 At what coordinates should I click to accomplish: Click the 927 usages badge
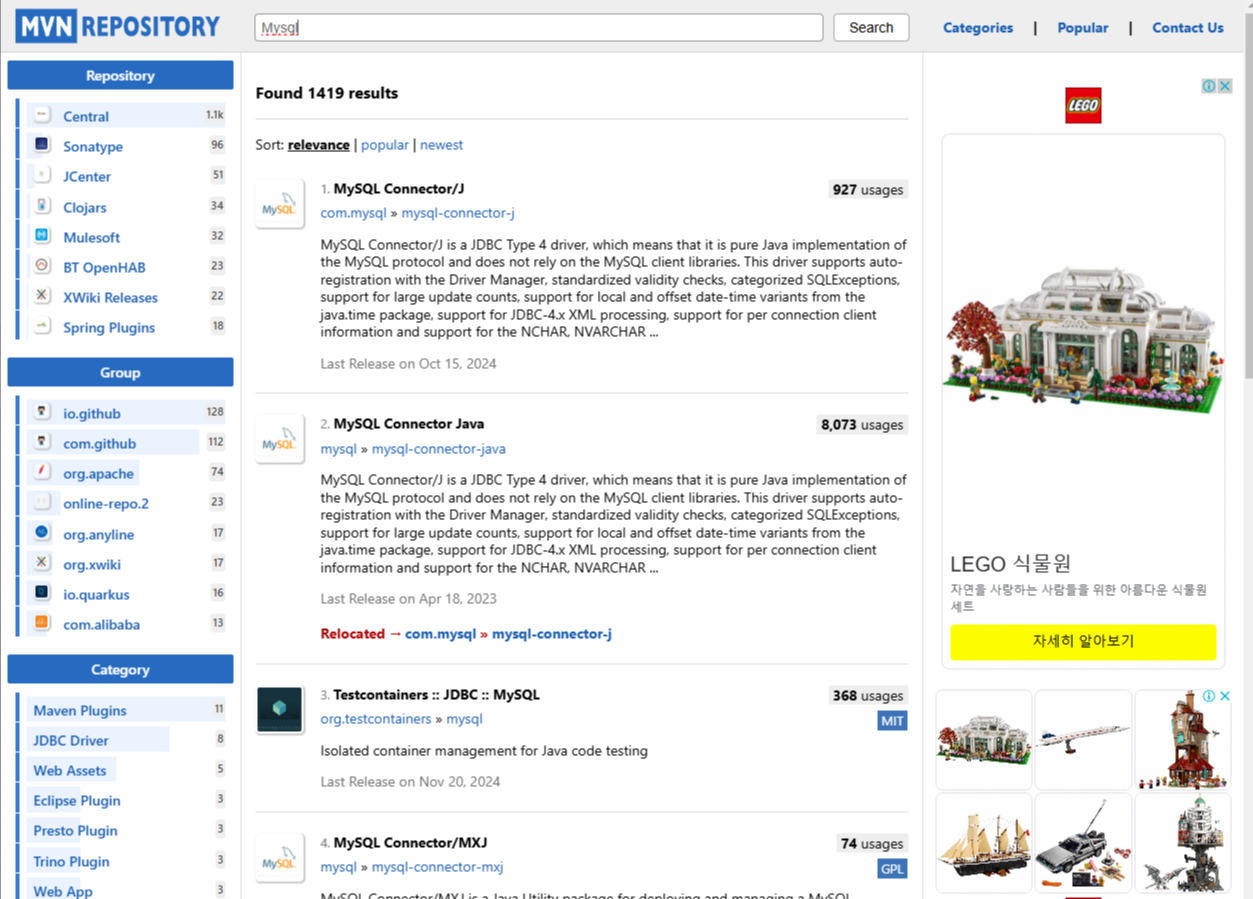pyautogui.click(x=868, y=190)
